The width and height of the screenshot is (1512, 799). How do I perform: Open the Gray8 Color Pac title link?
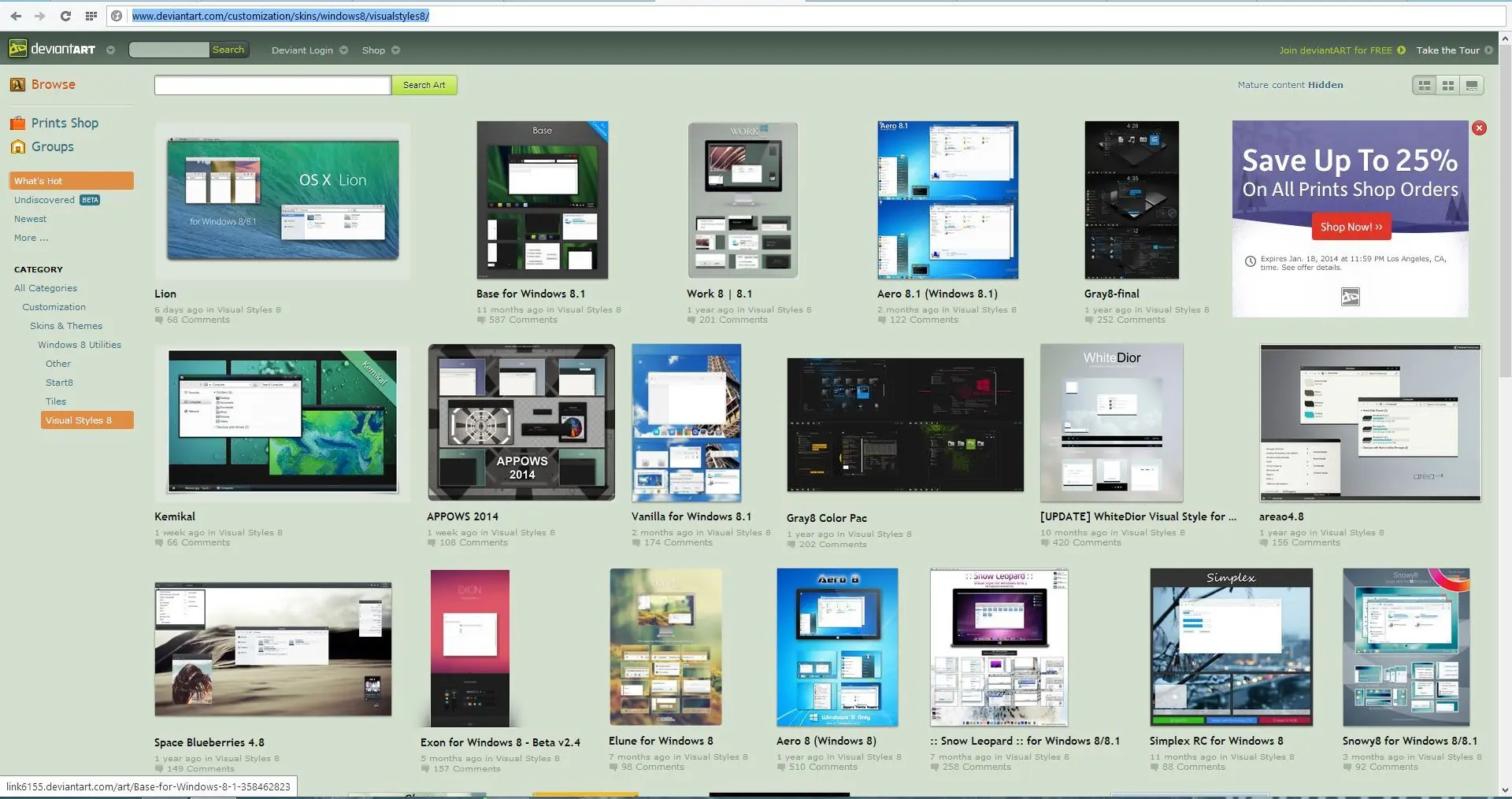pyautogui.click(x=826, y=518)
